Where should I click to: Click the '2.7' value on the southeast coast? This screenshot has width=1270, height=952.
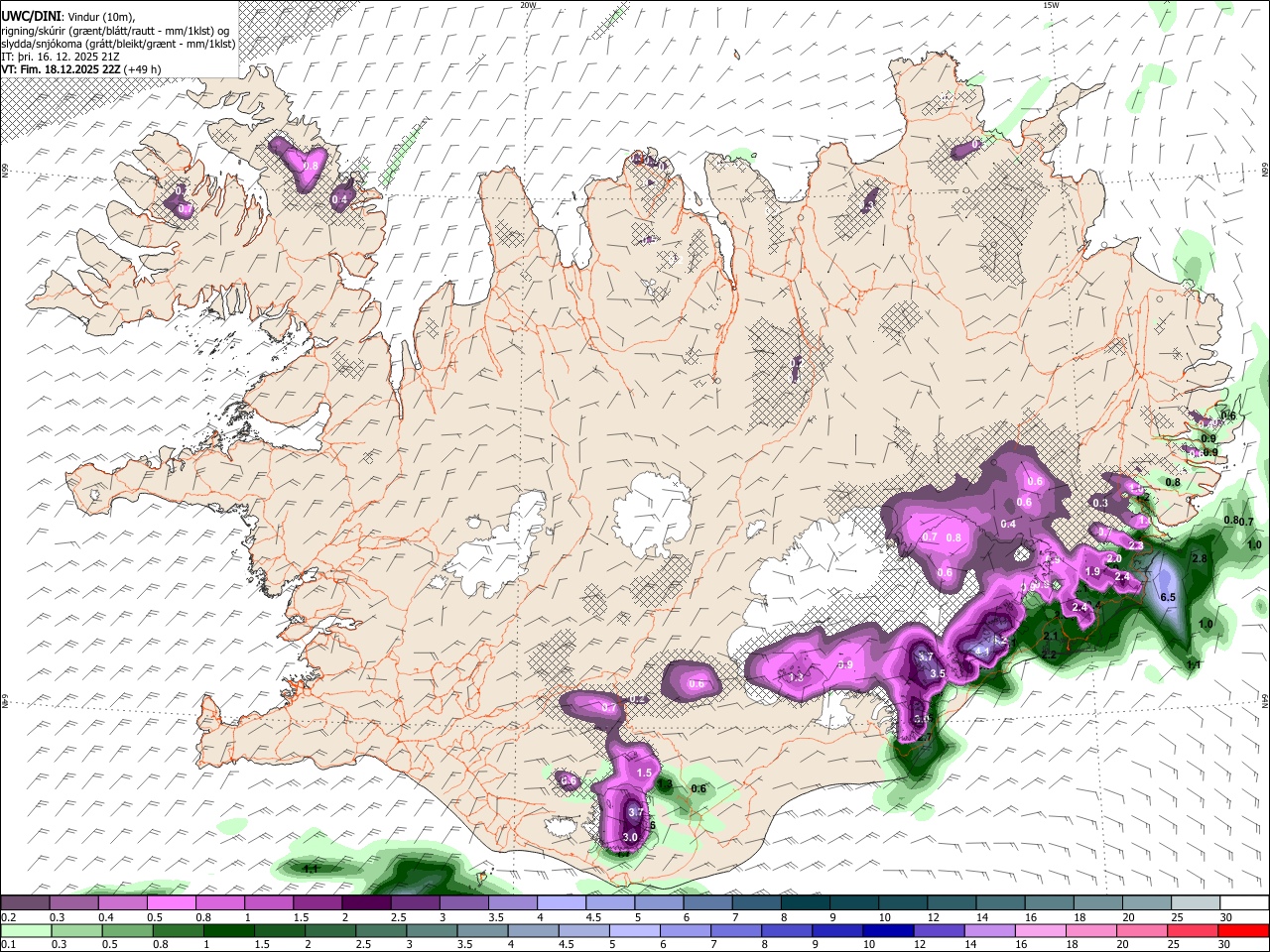click(x=924, y=738)
